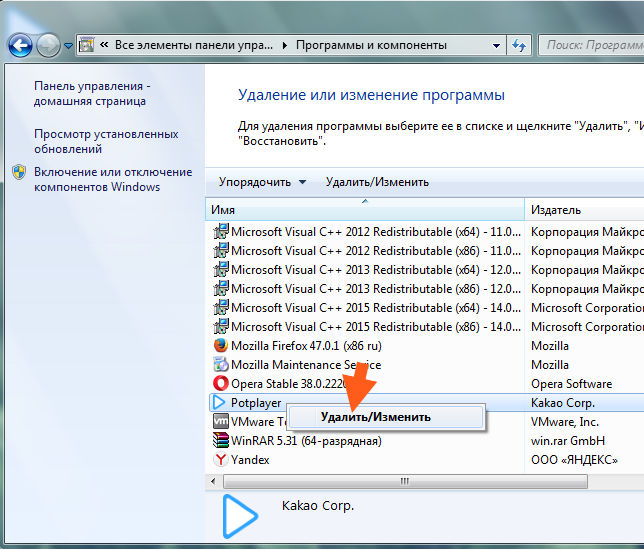Click the WinRAR books icon
Viewport: 644px width, 549px height.
221,441
